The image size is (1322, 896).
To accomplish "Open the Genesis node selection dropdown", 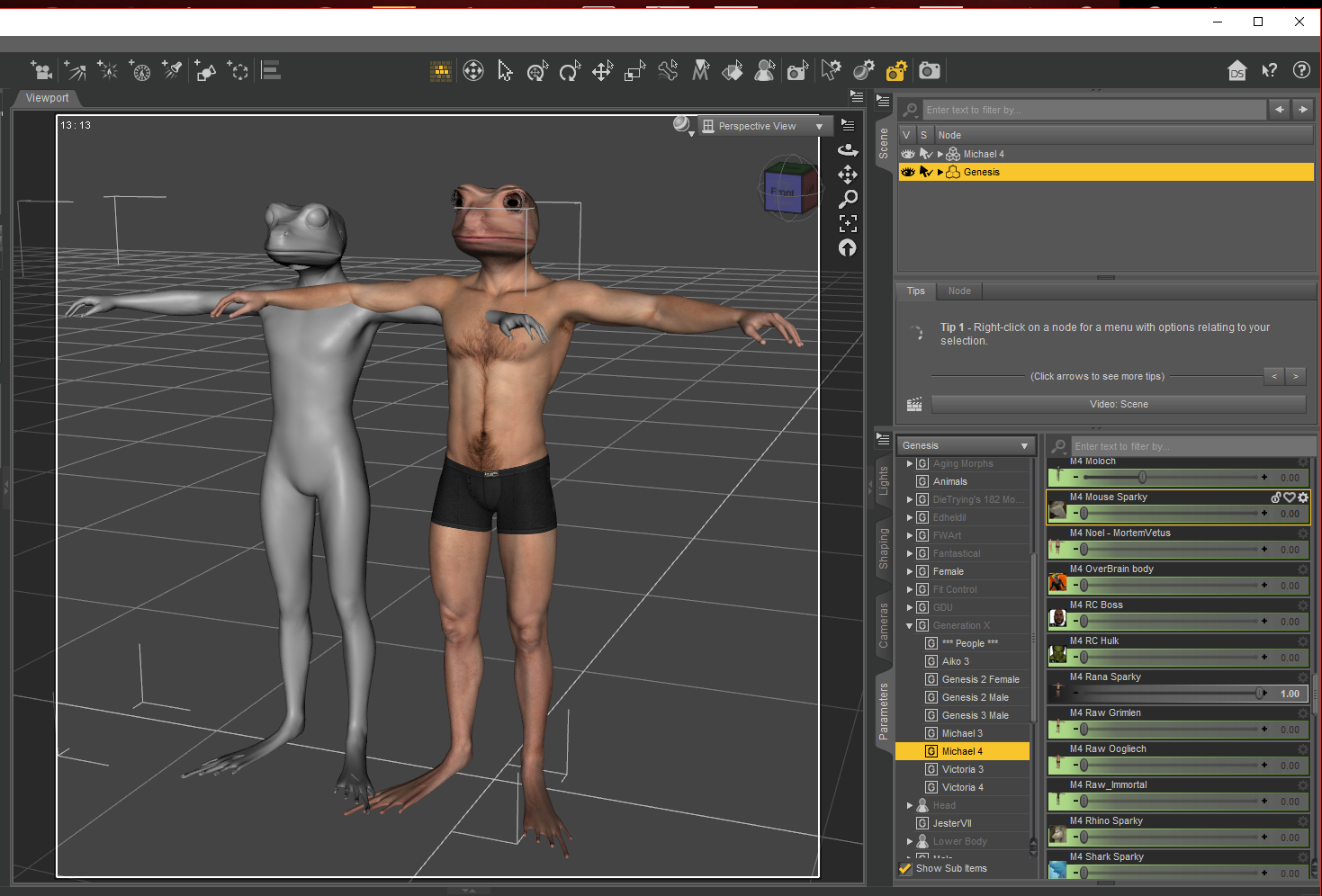I will point(966,445).
